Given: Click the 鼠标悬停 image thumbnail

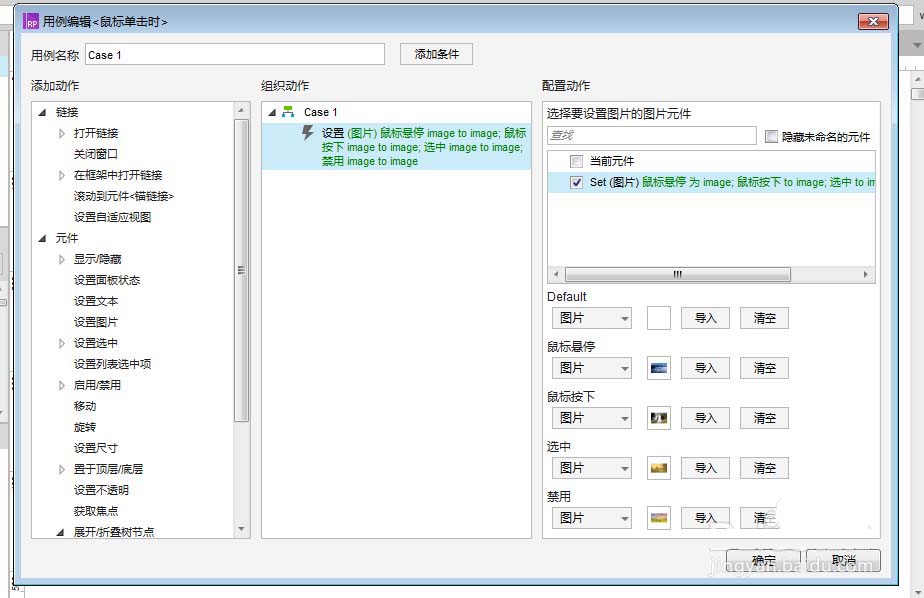Looking at the screenshot, I should coord(659,368).
